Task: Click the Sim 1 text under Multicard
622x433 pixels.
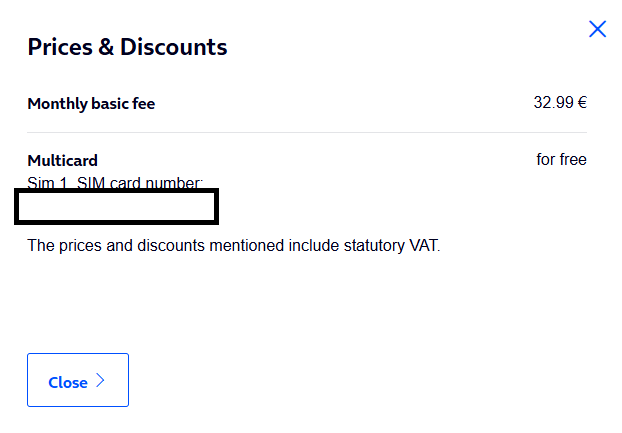Action: point(47,183)
